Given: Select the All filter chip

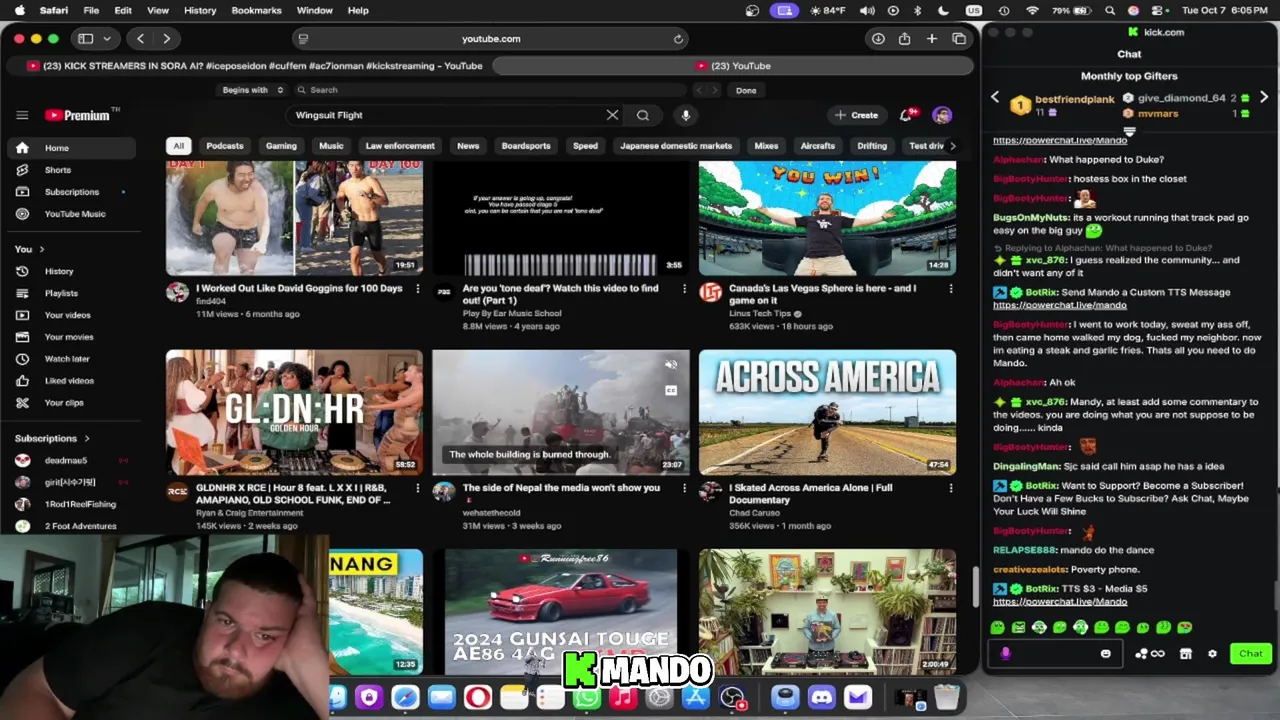Looking at the screenshot, I should tap(178, 146).
